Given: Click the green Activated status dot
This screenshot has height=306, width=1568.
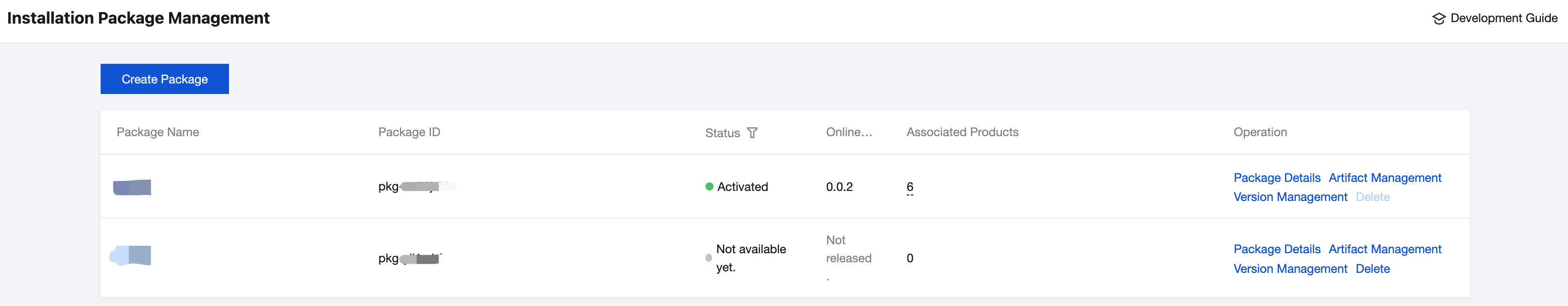Looking at the screenshot, I should [x=709, y=187].
